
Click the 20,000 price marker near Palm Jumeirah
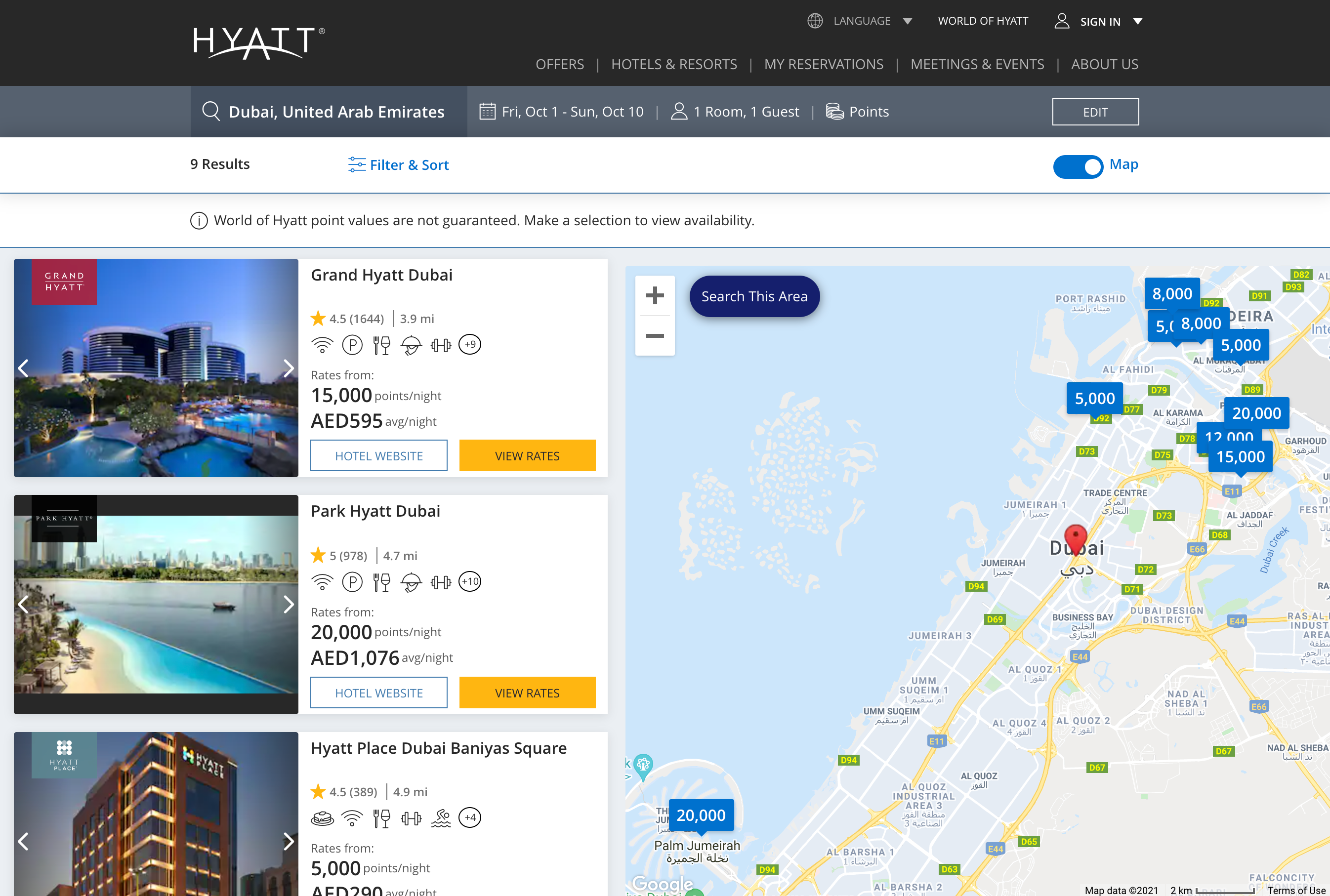coord(701,815)
